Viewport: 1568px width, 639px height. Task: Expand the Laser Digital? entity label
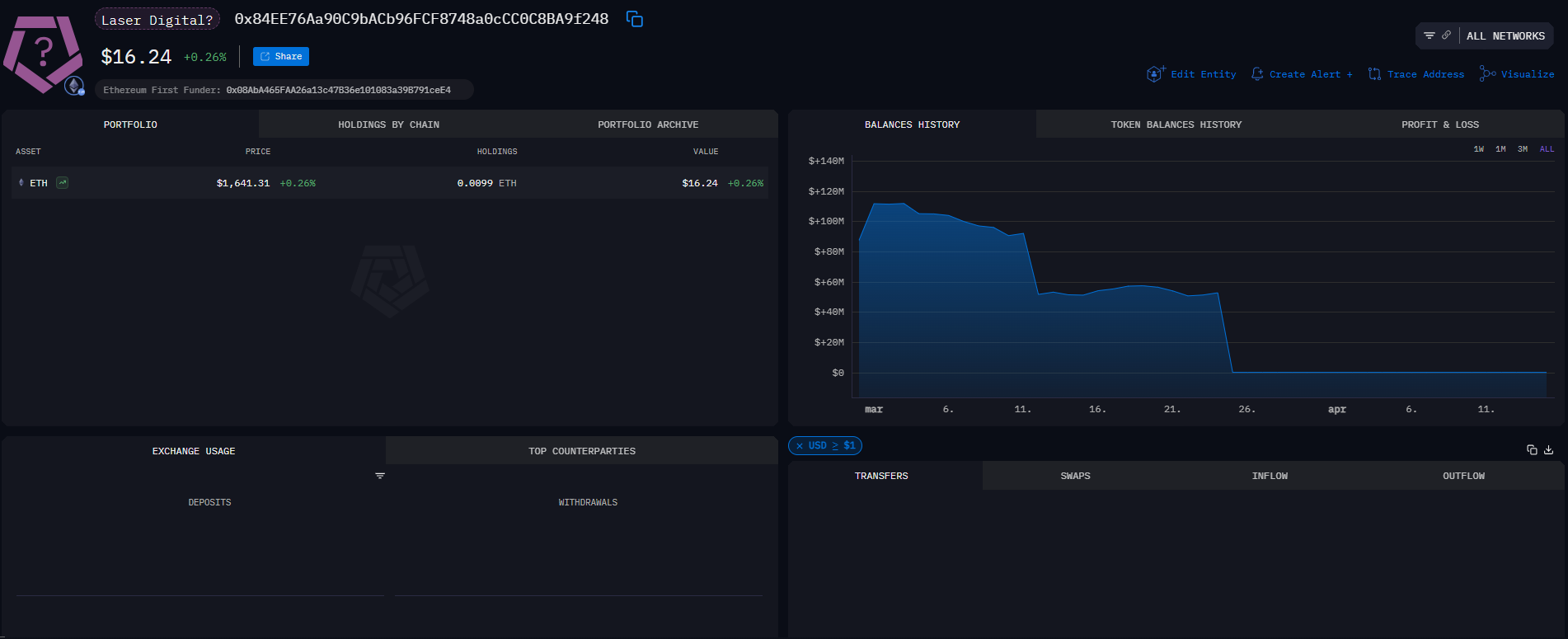click(x=157, y=20)
